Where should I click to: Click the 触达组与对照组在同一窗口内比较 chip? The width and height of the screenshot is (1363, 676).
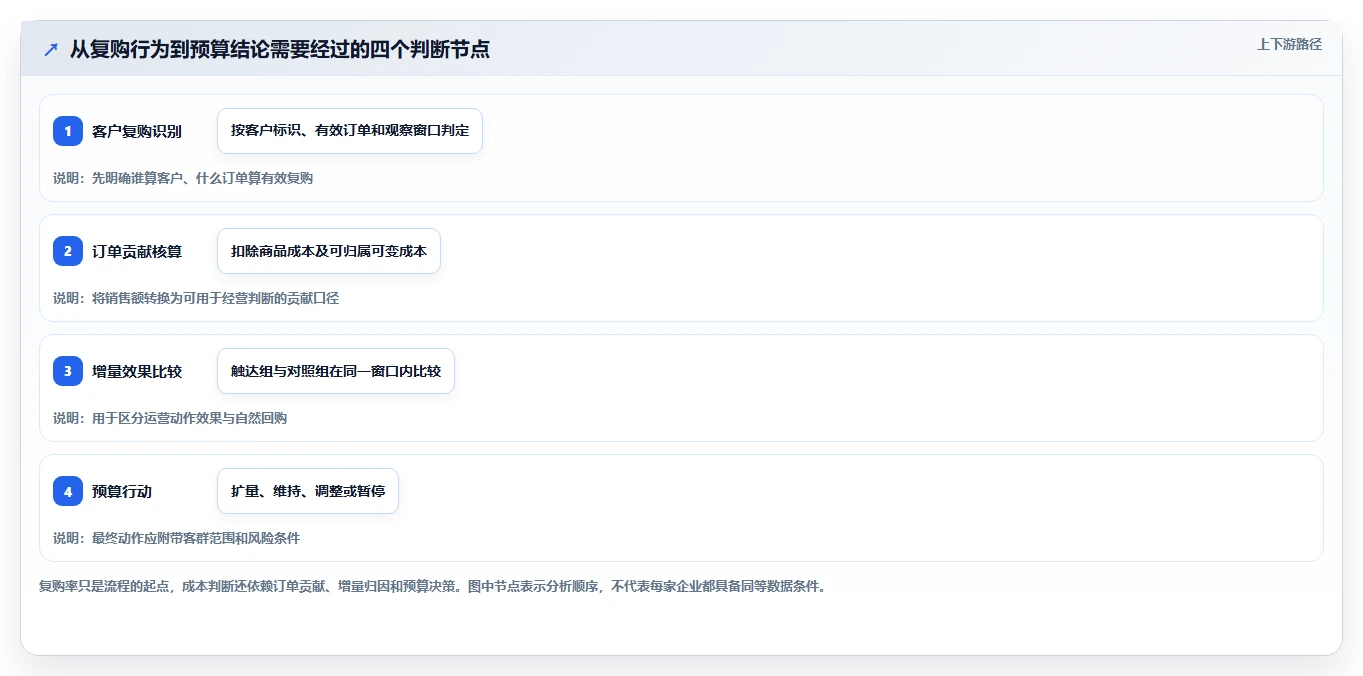click(x=336, y=371)
